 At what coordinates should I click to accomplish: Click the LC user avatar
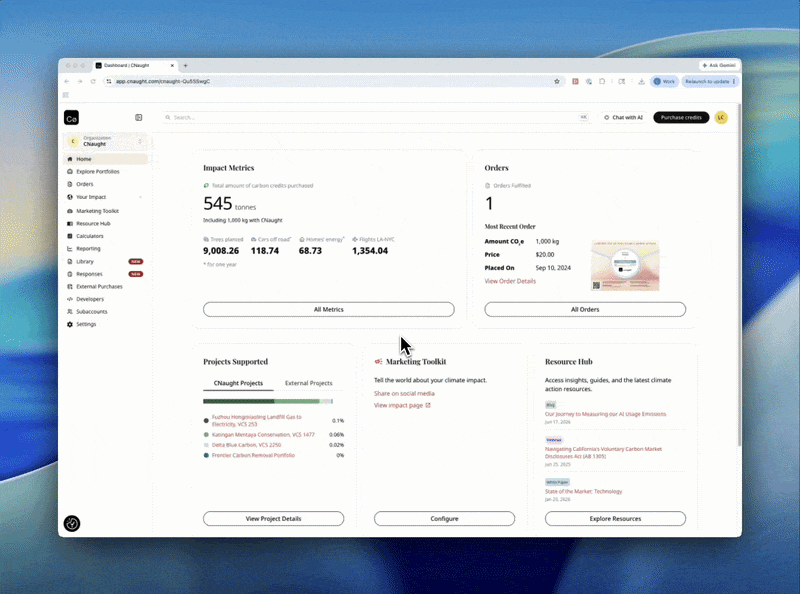[721, 117]
